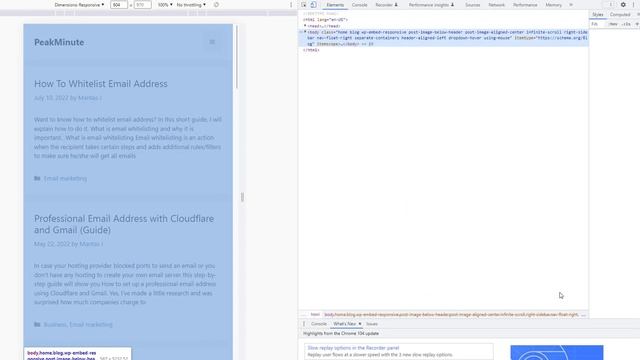
Task: Open PeakMinute hamburger menu
Action: pyautogui.click(x=212, y=42)
